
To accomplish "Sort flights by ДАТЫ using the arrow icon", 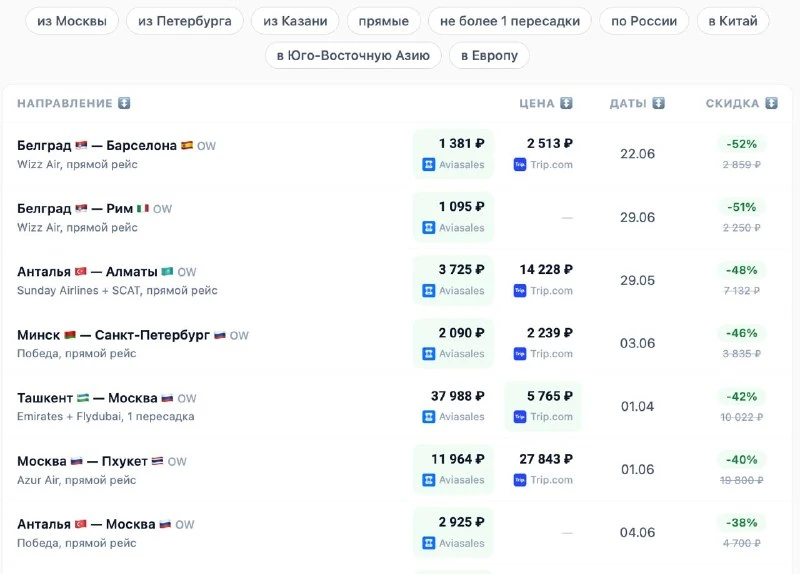I will pos(658,103).
